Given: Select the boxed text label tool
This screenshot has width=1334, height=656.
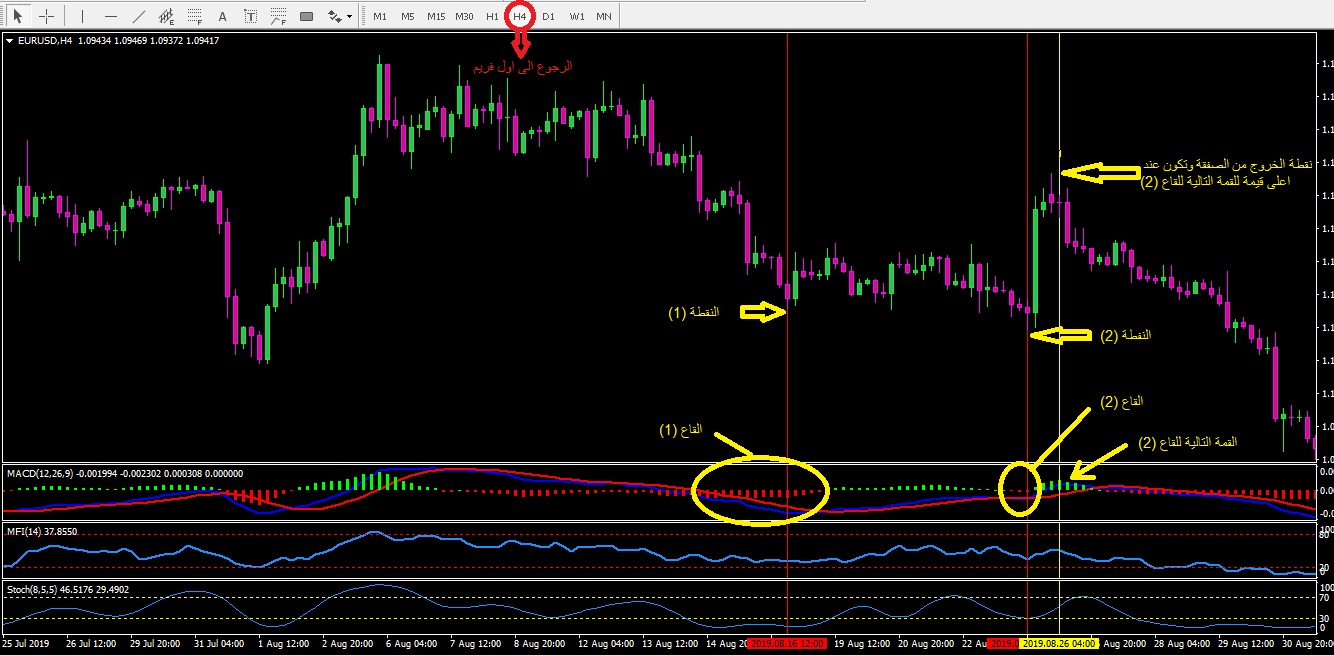Looking at the screenshot, I should pyautogui.click(x=250, y=16).
